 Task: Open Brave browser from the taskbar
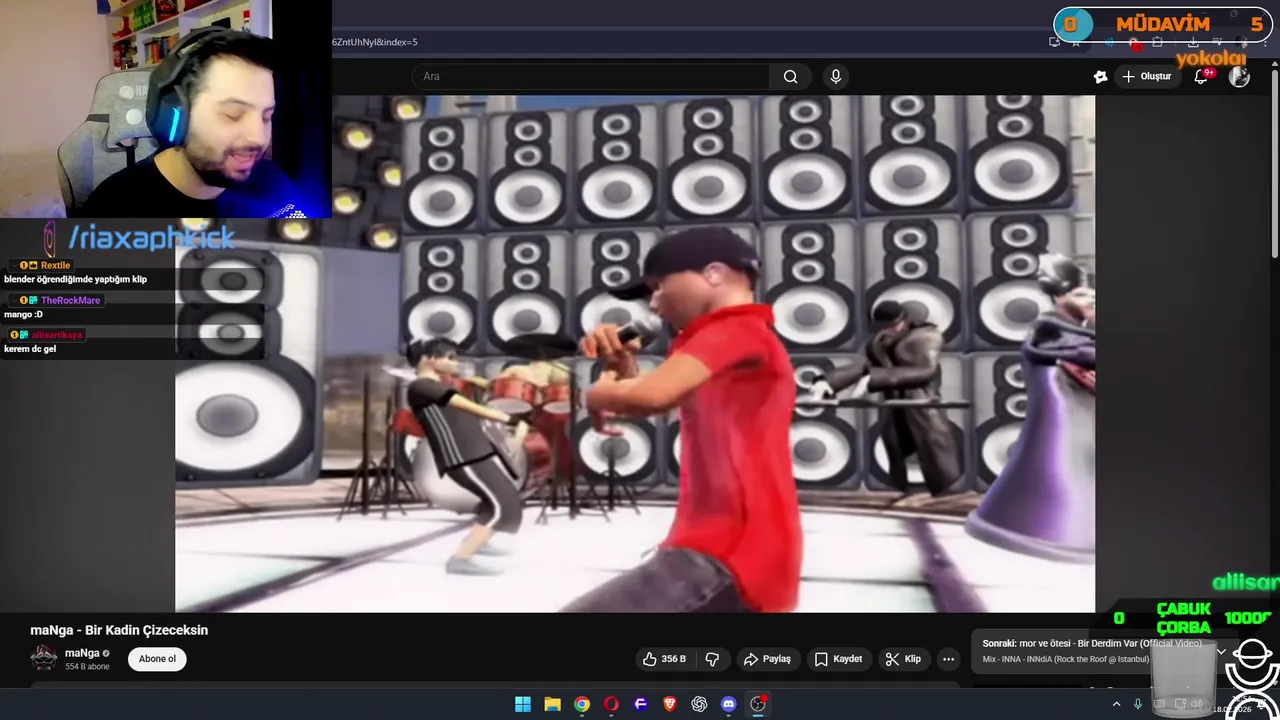click(670, 704)
